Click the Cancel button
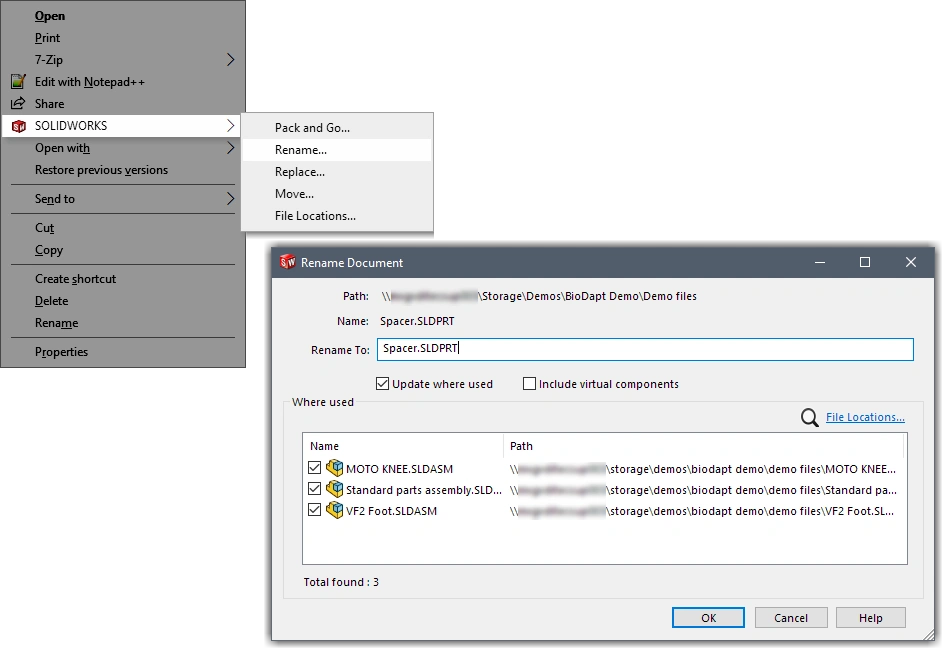This screenshot has width=942, height=648. click(791, 617)
